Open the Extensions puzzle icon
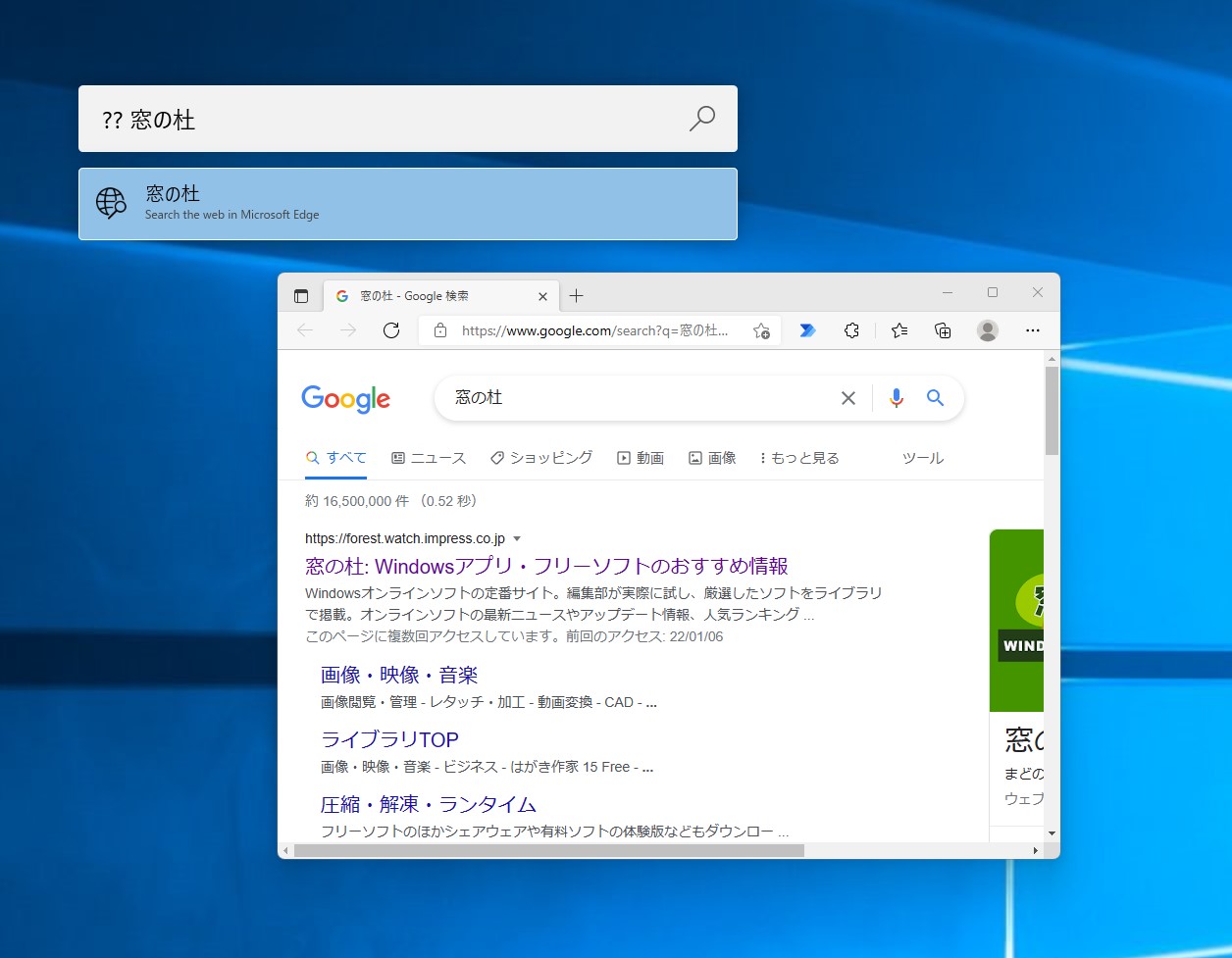 click(x=851, y=330)
